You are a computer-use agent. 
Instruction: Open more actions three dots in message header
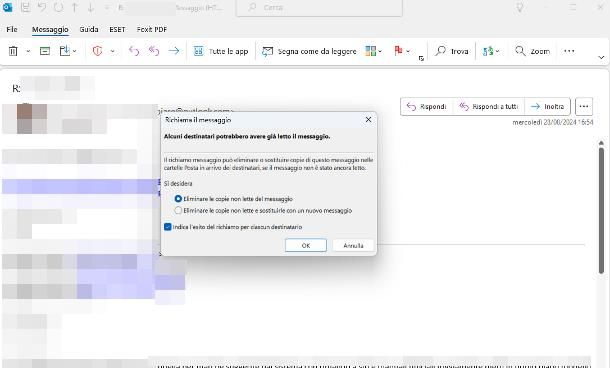(x=584, y=106)
